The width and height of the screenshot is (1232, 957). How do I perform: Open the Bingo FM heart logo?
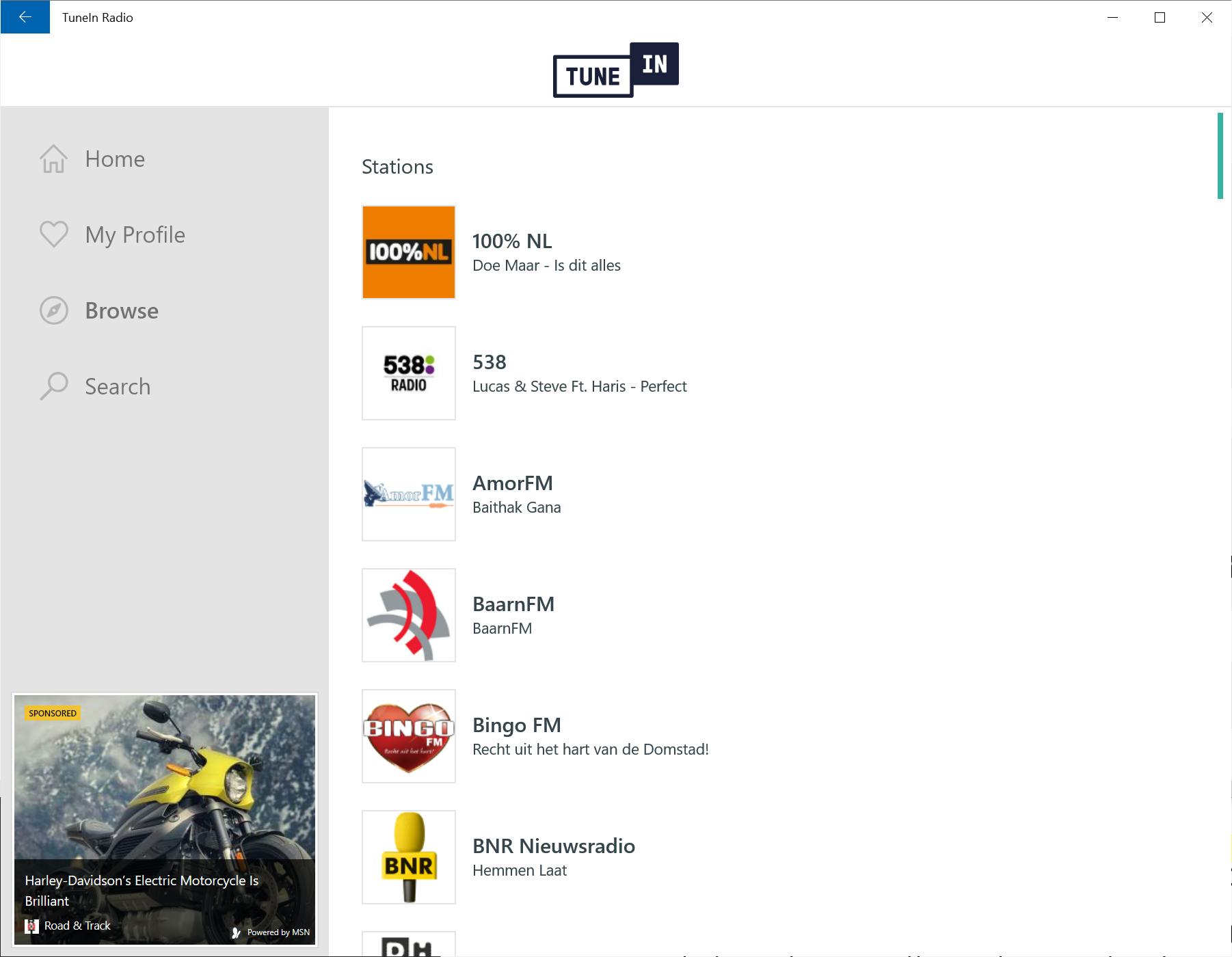(x=409, y=736)
